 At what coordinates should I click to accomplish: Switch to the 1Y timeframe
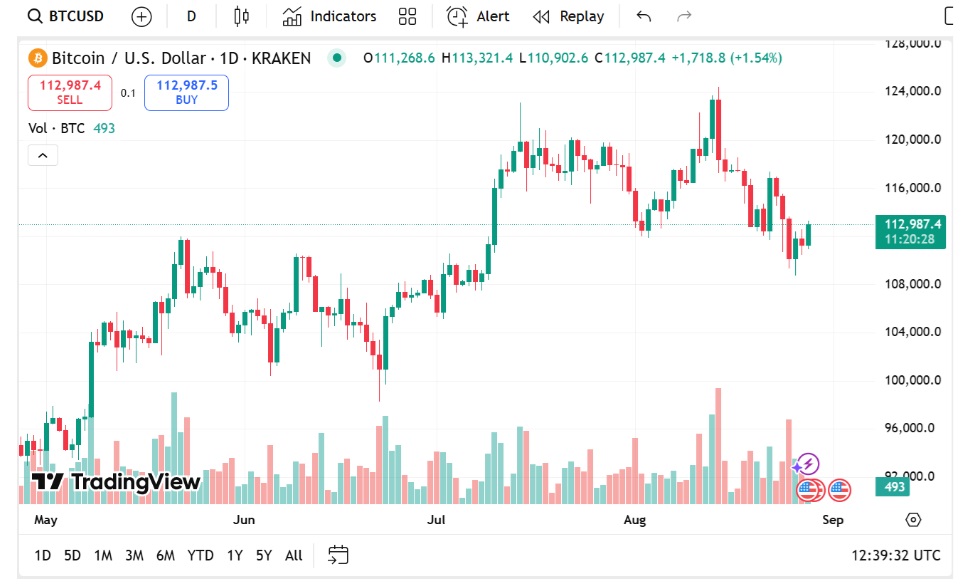click(234, 555)
